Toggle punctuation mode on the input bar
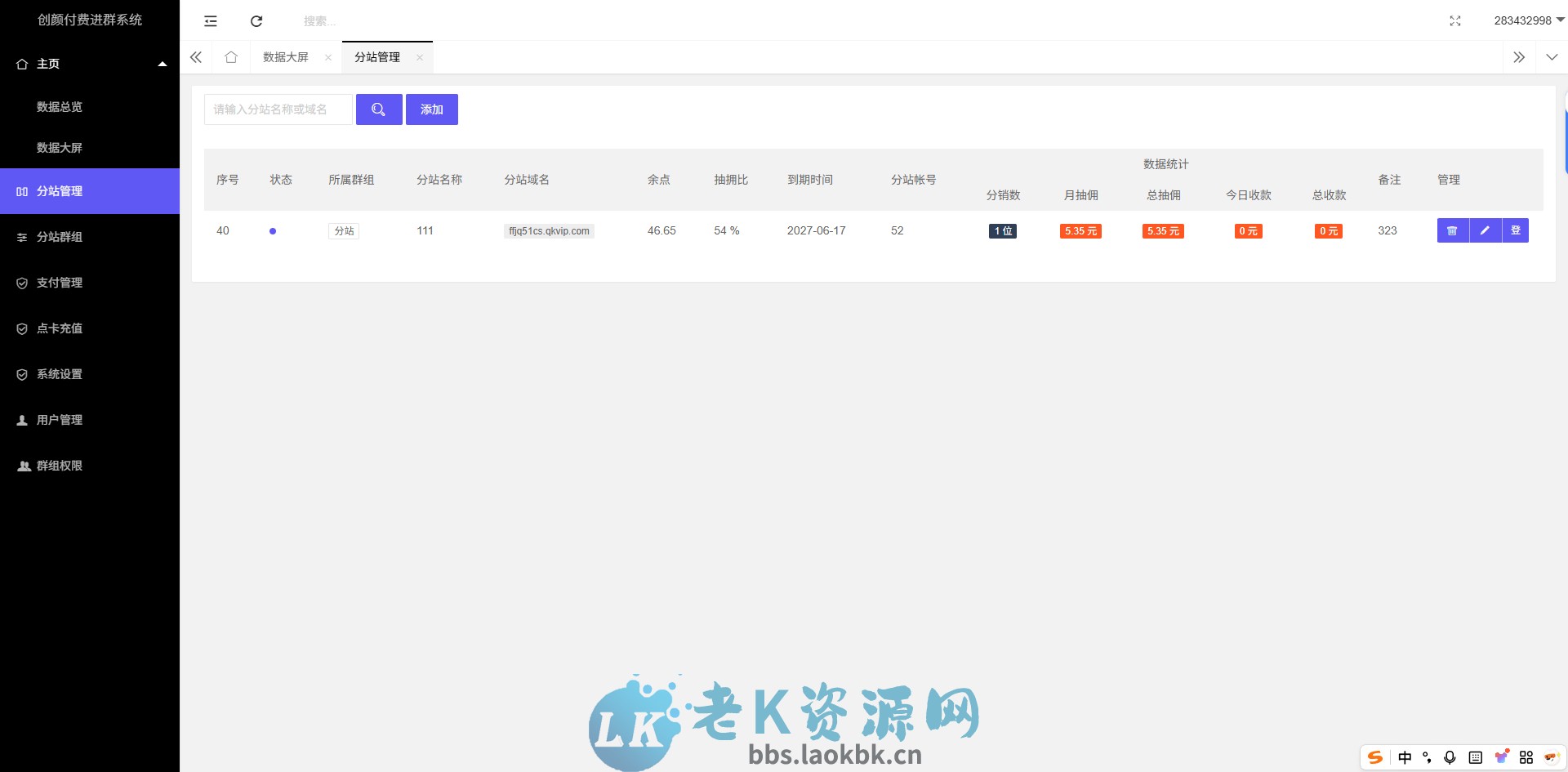The width and height of the screenshot is (1568, 772). click(x=1427, y=758)
